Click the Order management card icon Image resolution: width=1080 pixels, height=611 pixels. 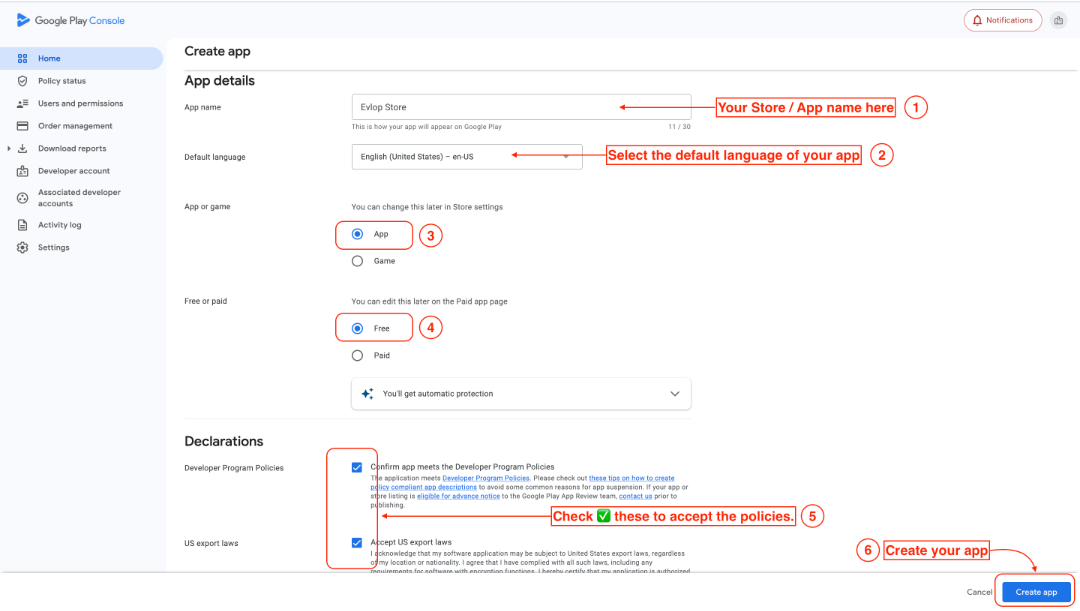pyautogui.click(x=23, y=126)
